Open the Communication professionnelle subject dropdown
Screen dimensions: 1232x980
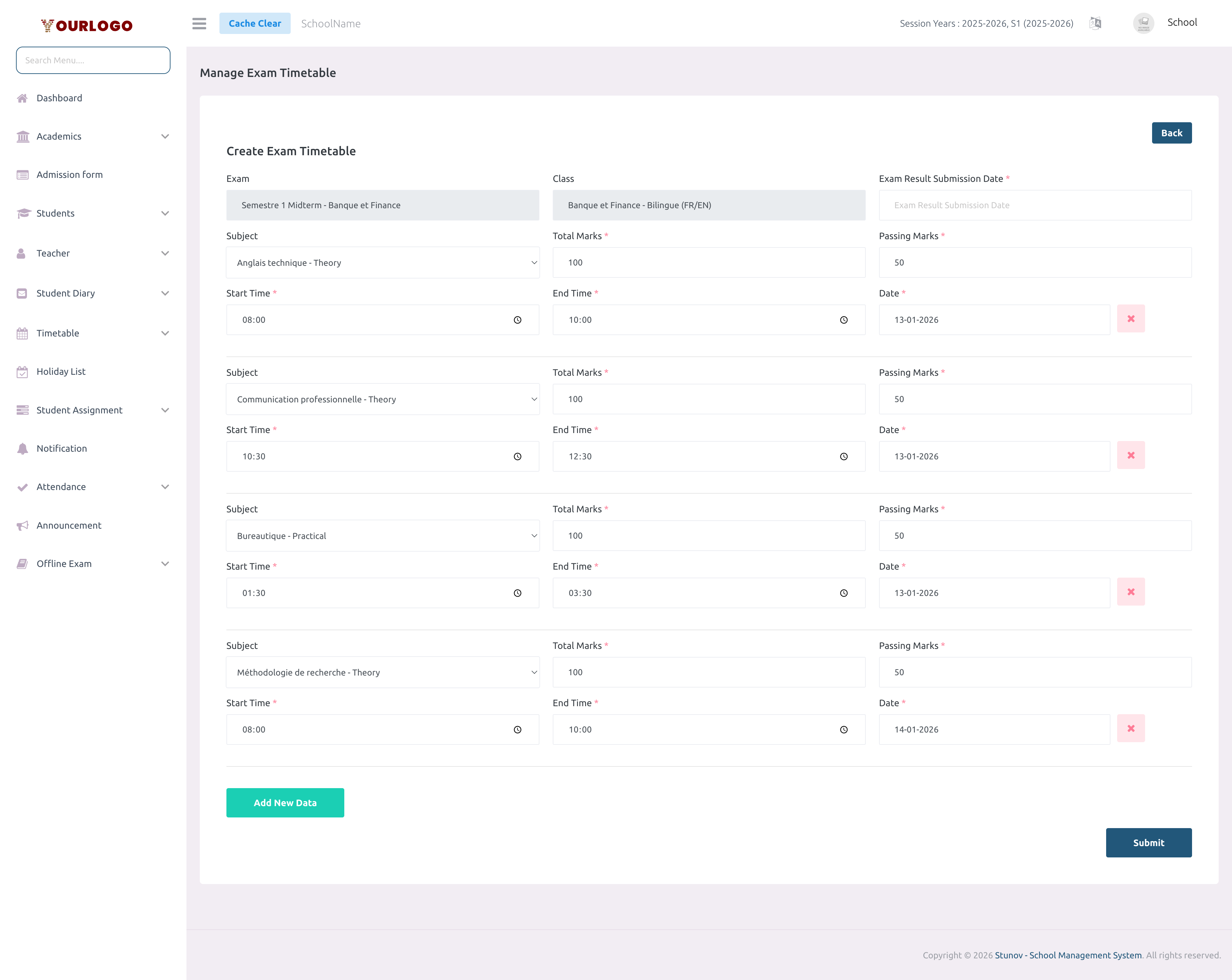click(x=382, y=400)
